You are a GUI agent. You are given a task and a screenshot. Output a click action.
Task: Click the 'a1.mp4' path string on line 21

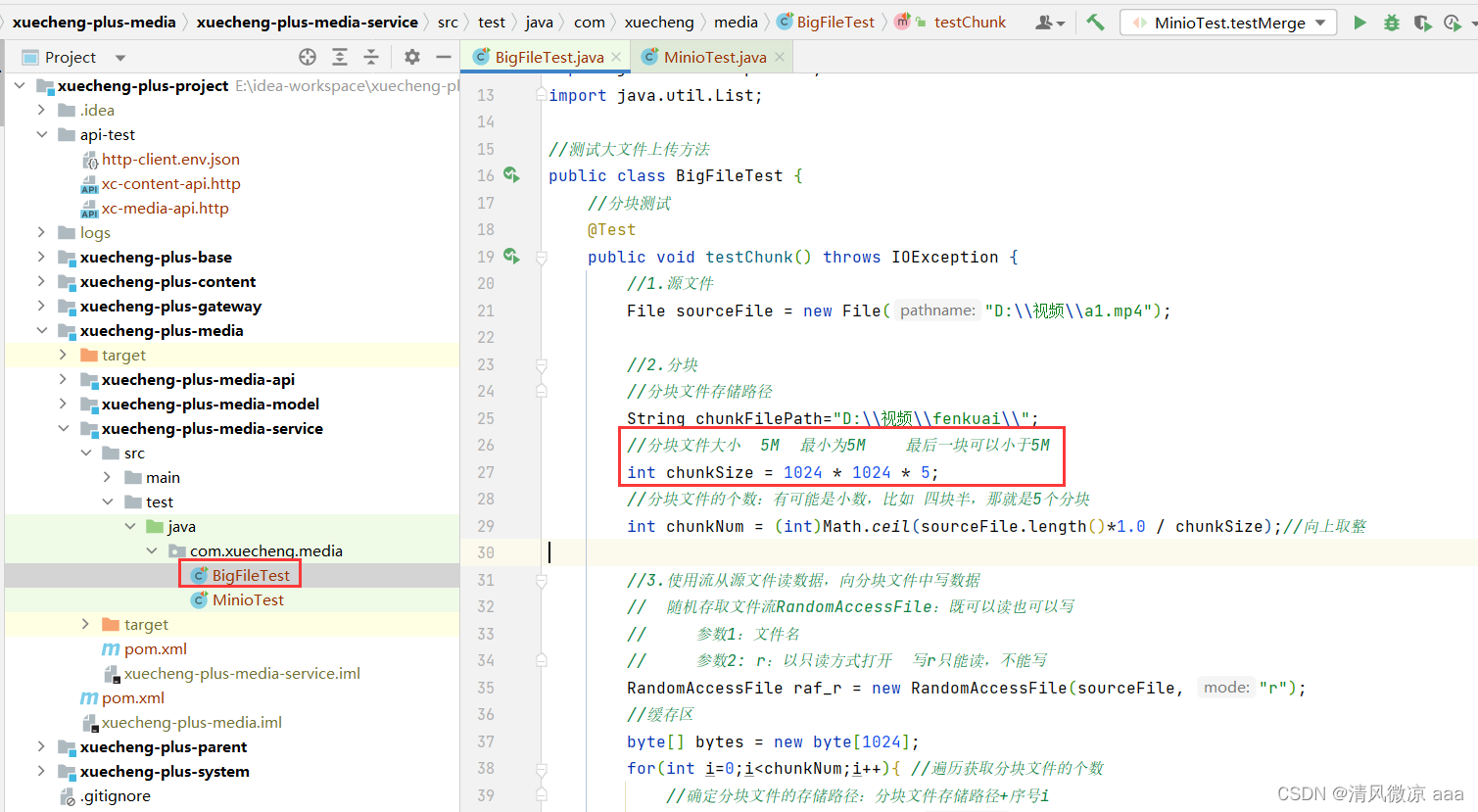(1073, 310)
